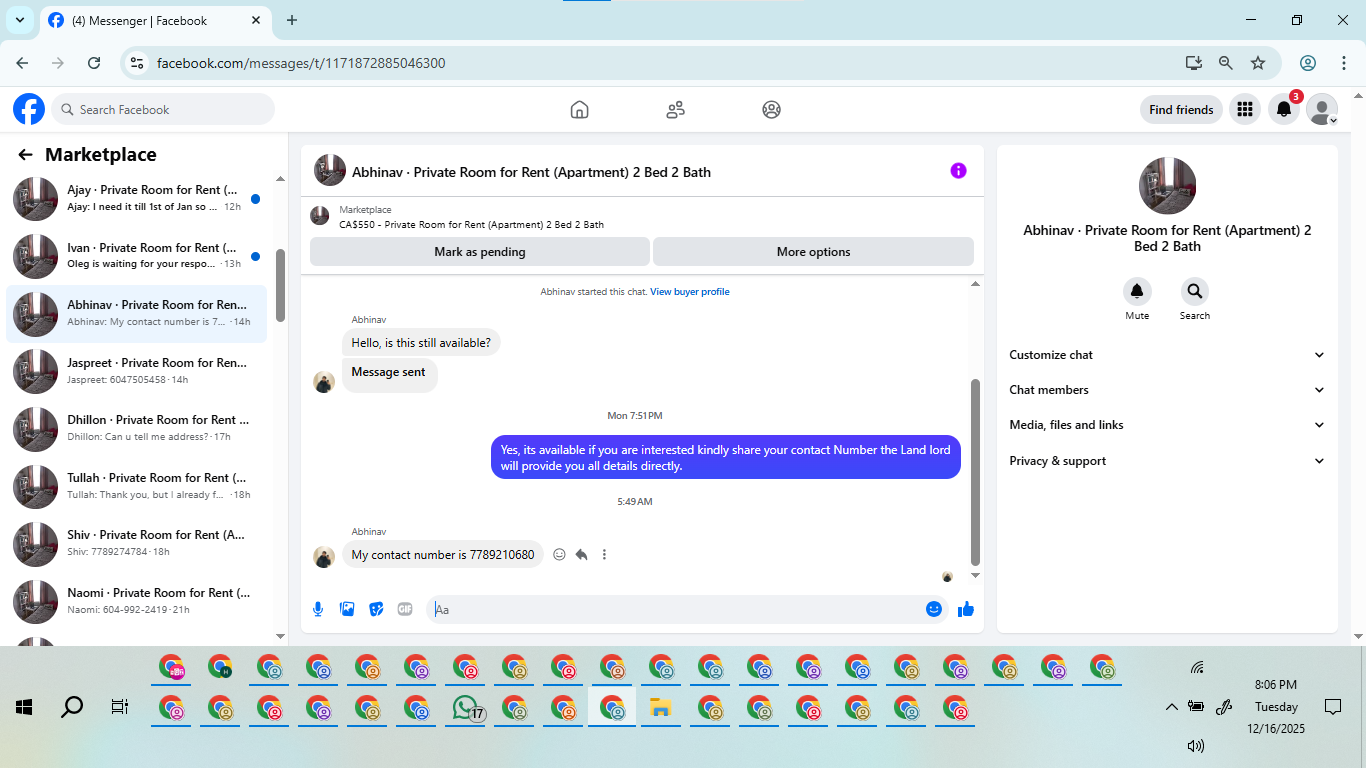
Task: Open the CA$550 Marketplace listing link
Action: coord(471,225)
